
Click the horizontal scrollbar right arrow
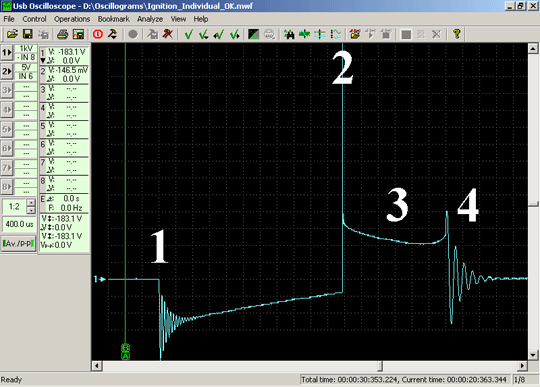(522, 366)
